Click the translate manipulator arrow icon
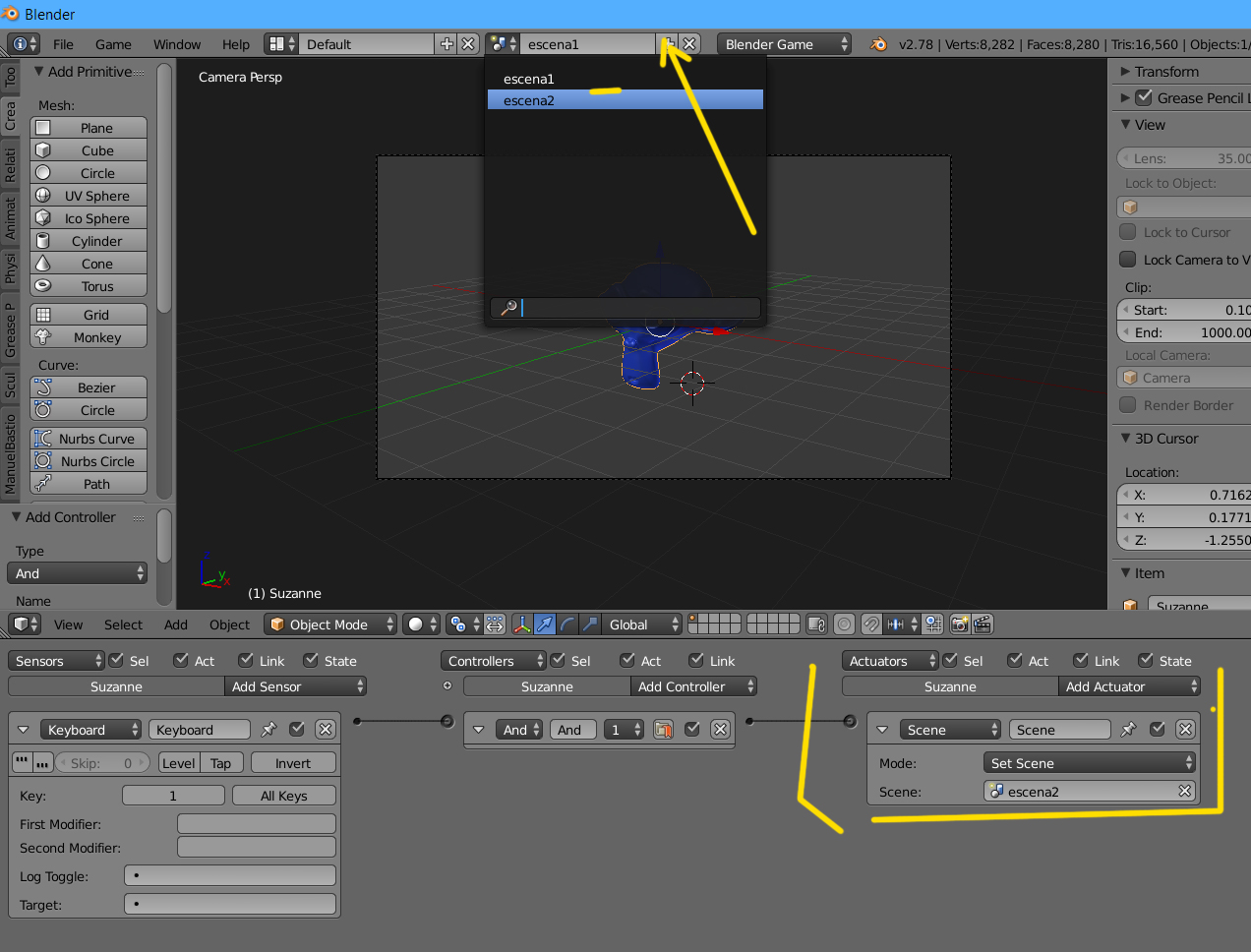 pos(544,625)
